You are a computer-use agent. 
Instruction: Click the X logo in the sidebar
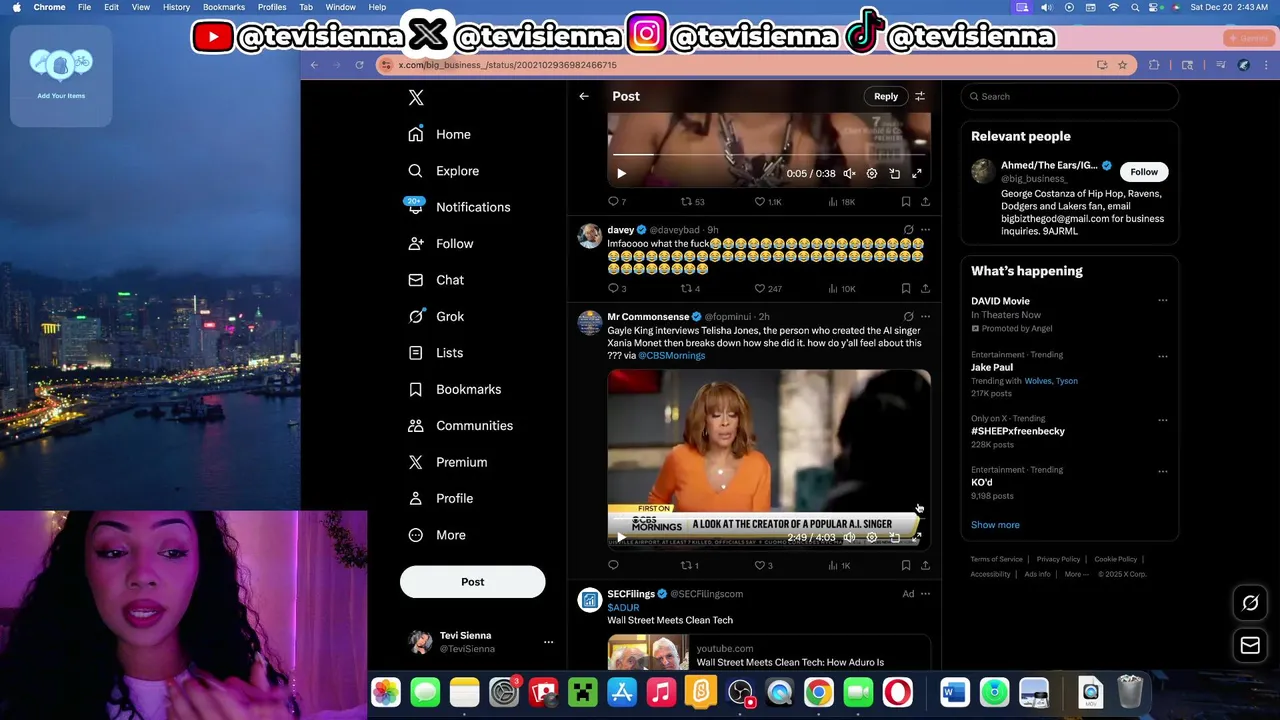coord(416,97)
